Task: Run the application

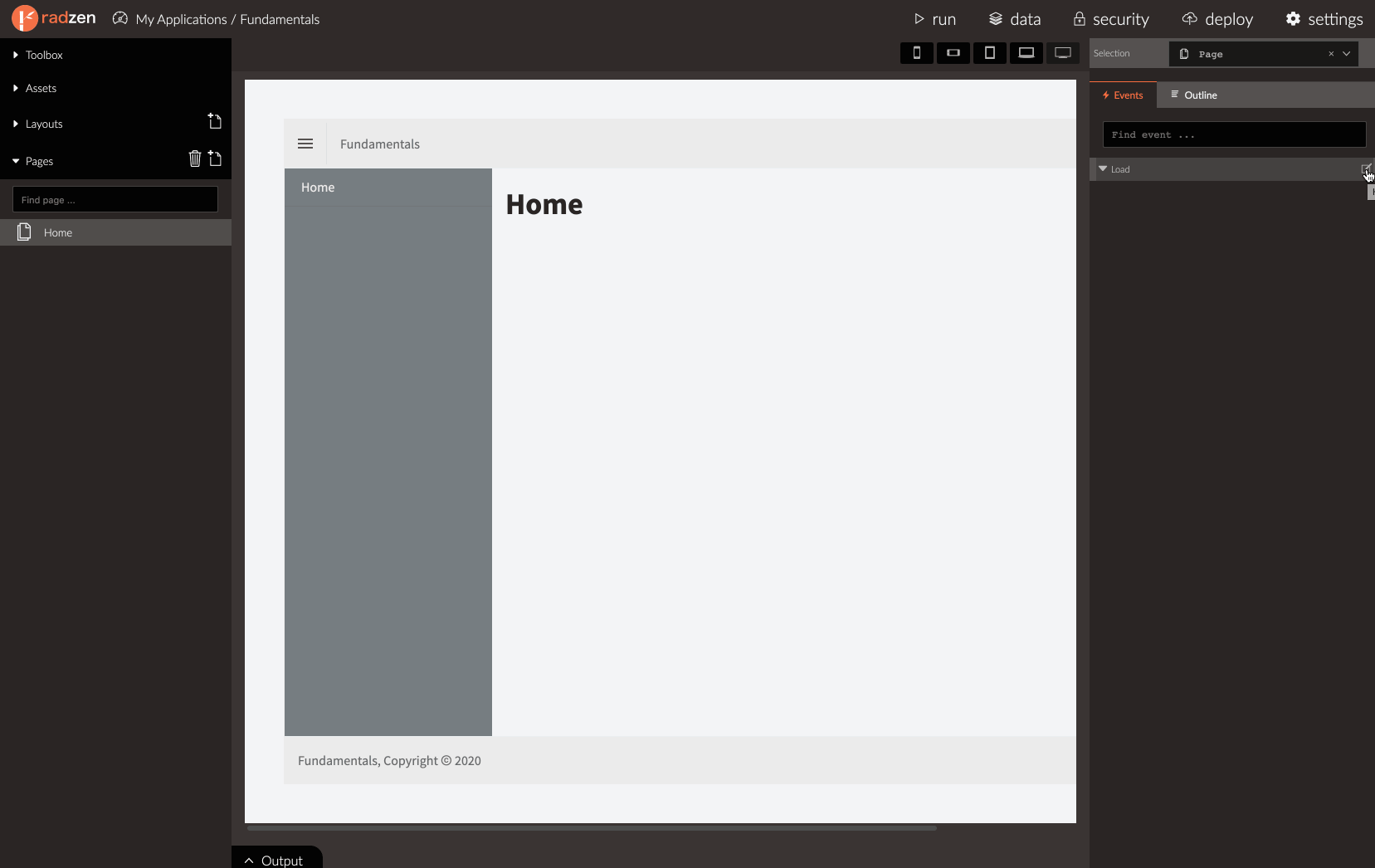Action: click(934, 19)
